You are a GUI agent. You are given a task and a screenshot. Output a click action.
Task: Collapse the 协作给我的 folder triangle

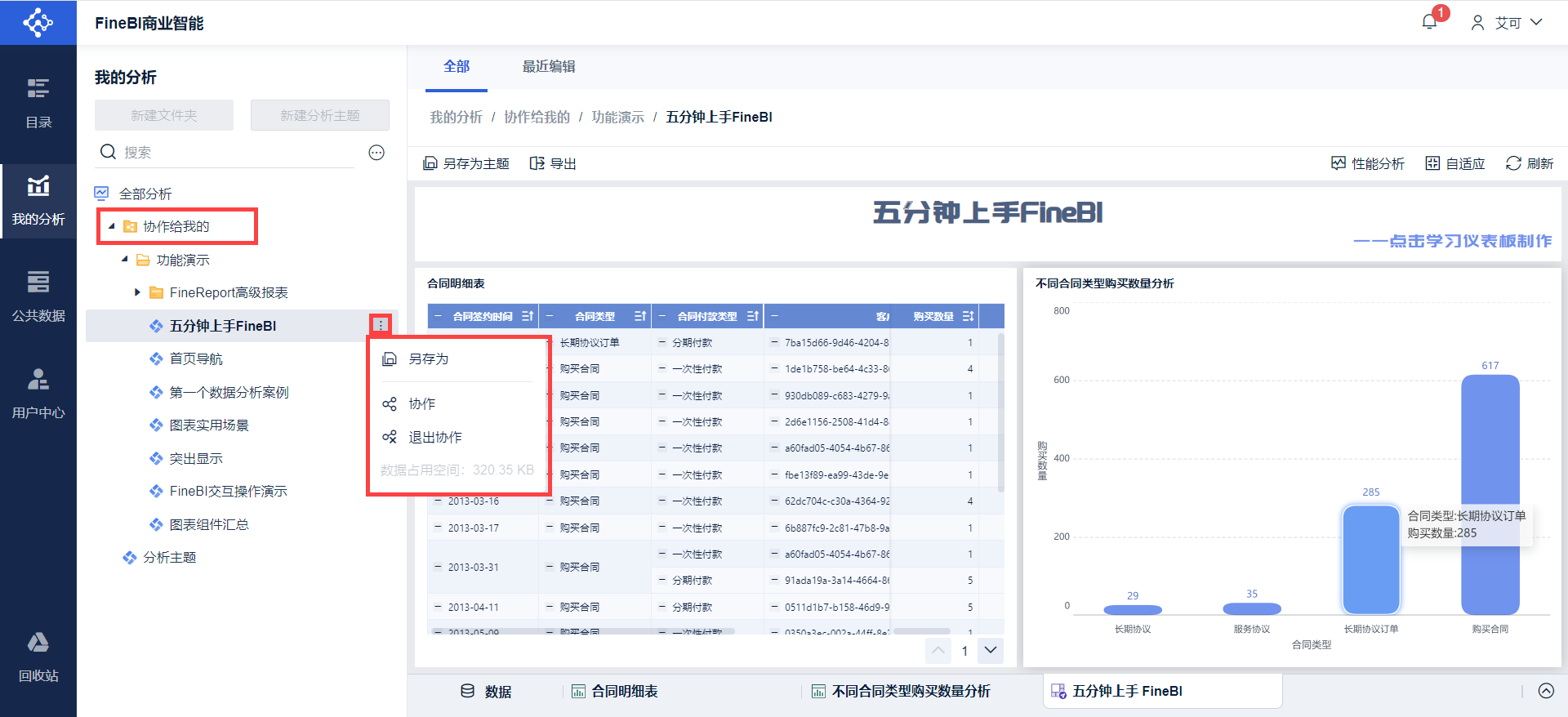click(x=112, y=226)
